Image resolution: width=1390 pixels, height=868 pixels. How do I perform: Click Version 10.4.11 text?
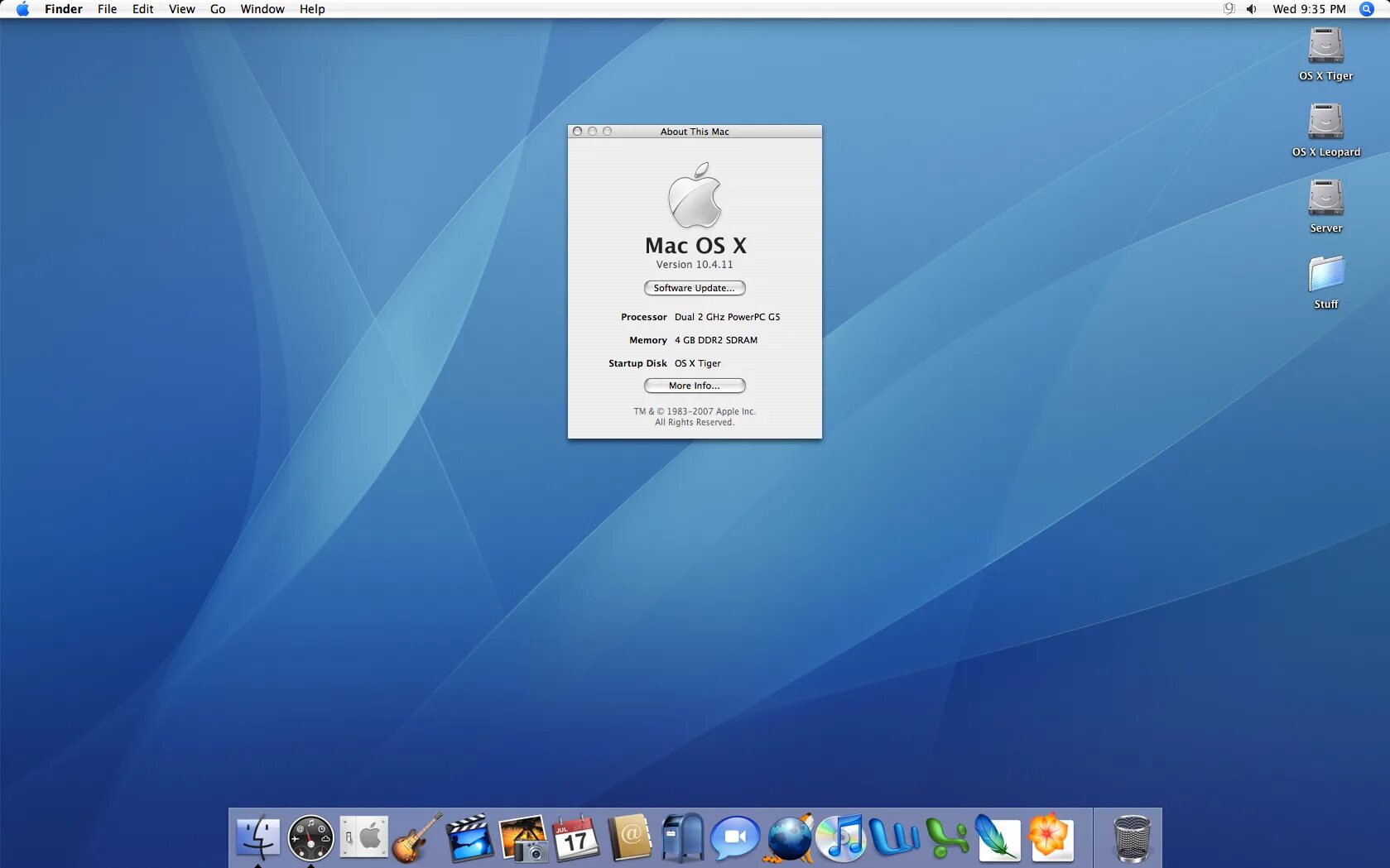coord(695,265)
